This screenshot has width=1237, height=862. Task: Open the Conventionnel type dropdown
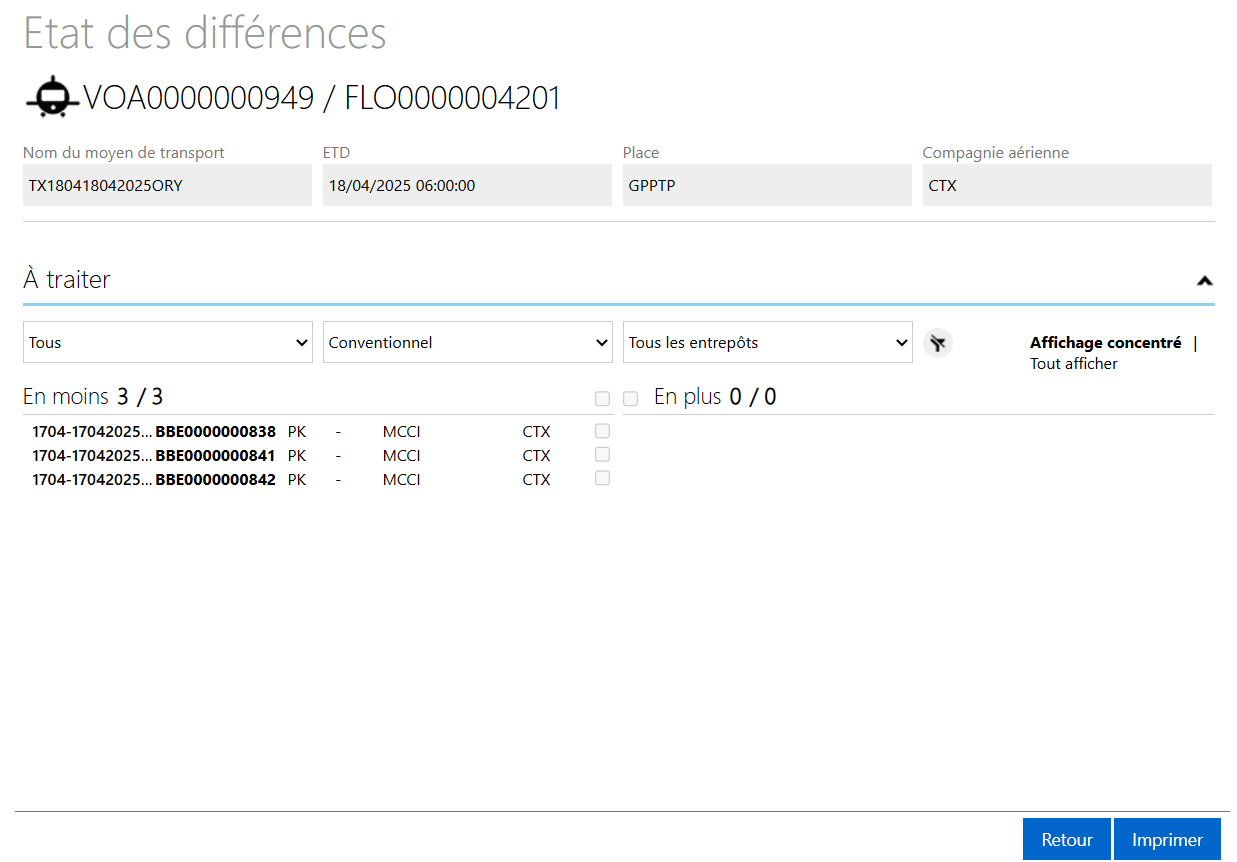(467, 342)
